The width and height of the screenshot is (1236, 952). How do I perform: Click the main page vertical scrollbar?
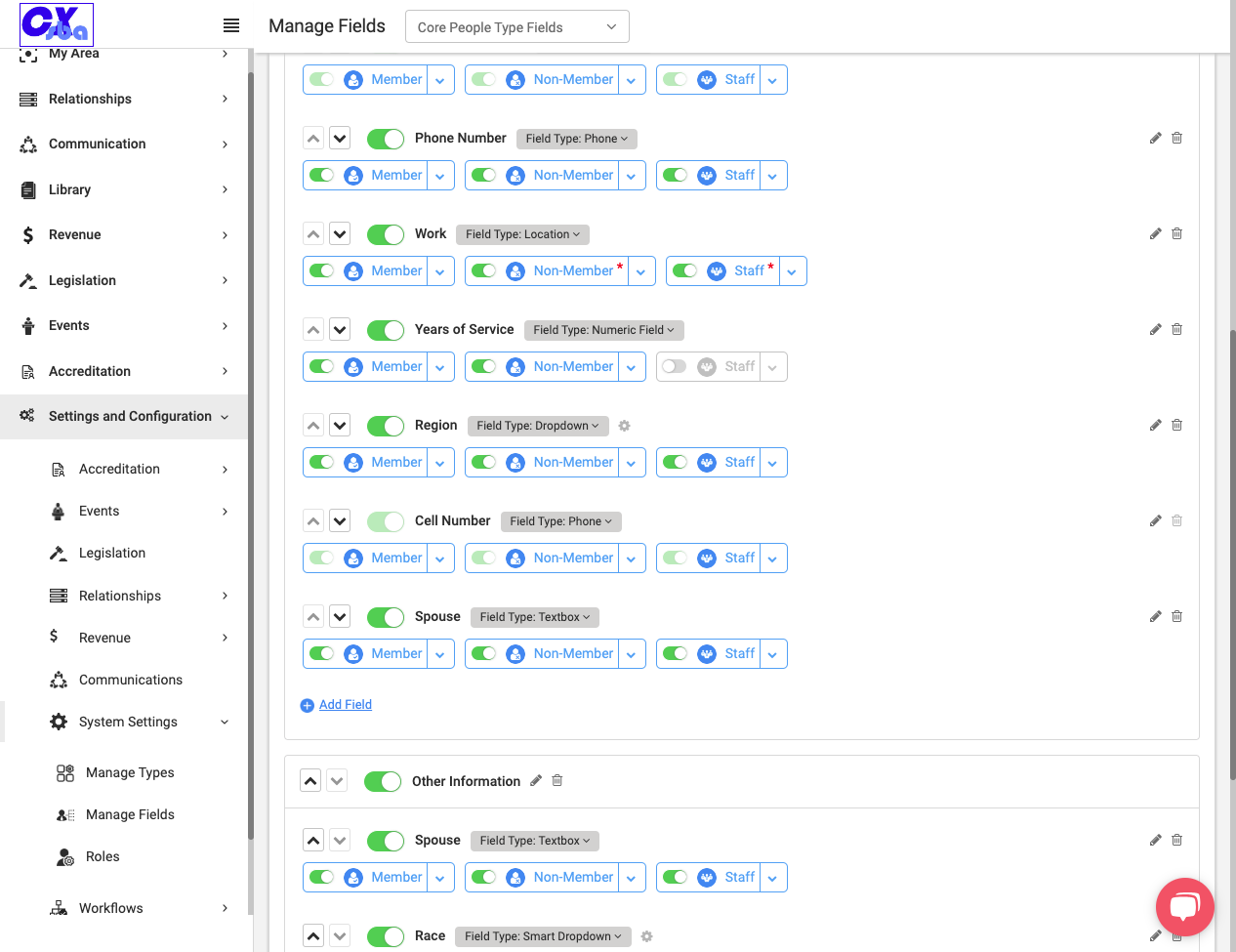click(x=1233, y=555)
